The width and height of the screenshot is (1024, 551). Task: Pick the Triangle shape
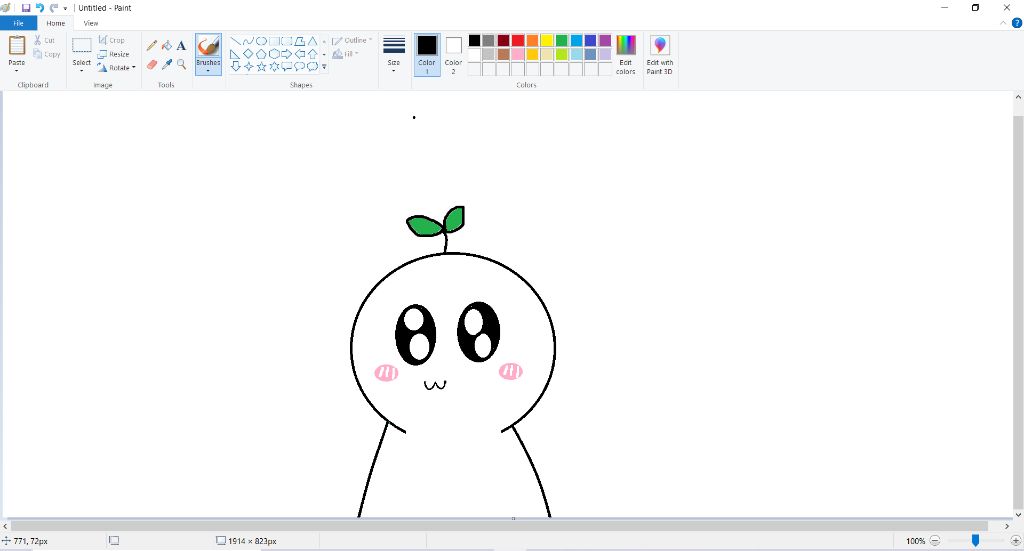(313, 41)
